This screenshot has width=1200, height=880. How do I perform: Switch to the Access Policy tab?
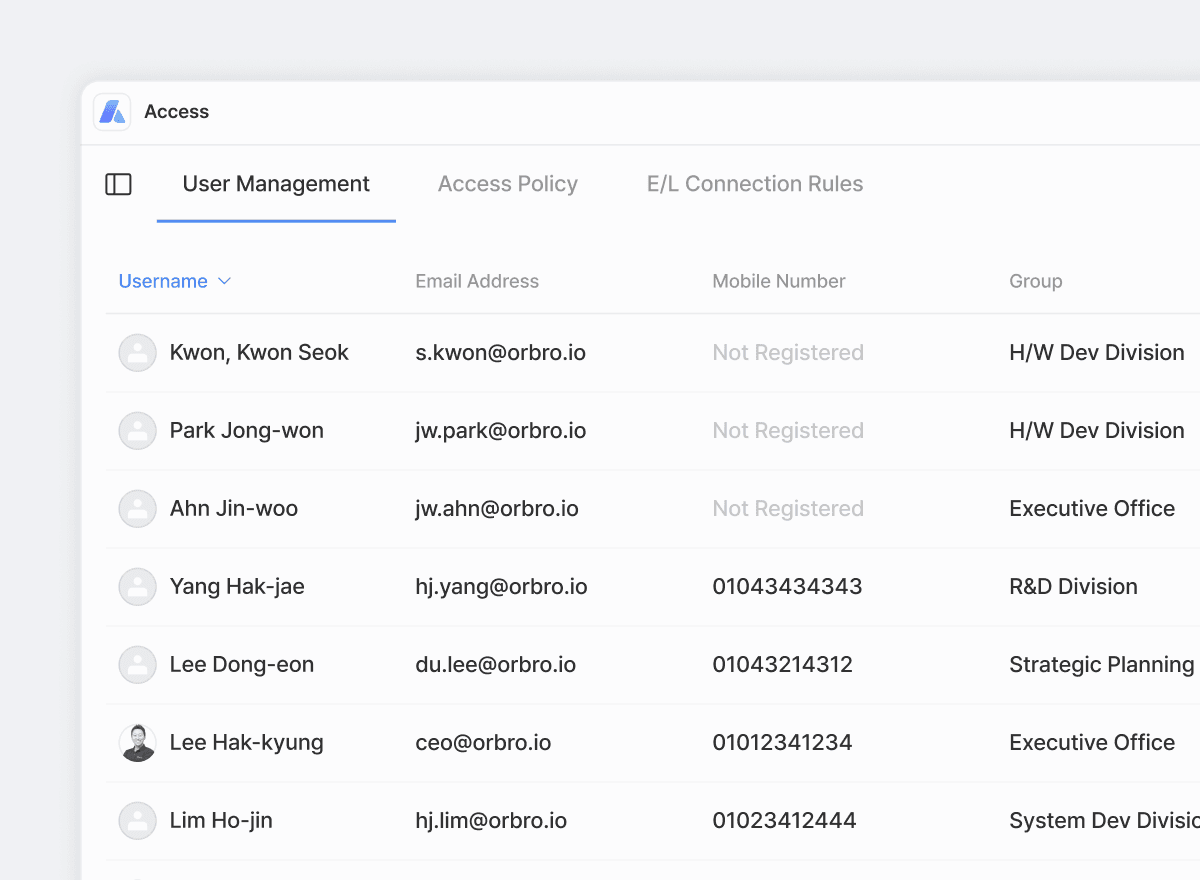click(507, 184)
